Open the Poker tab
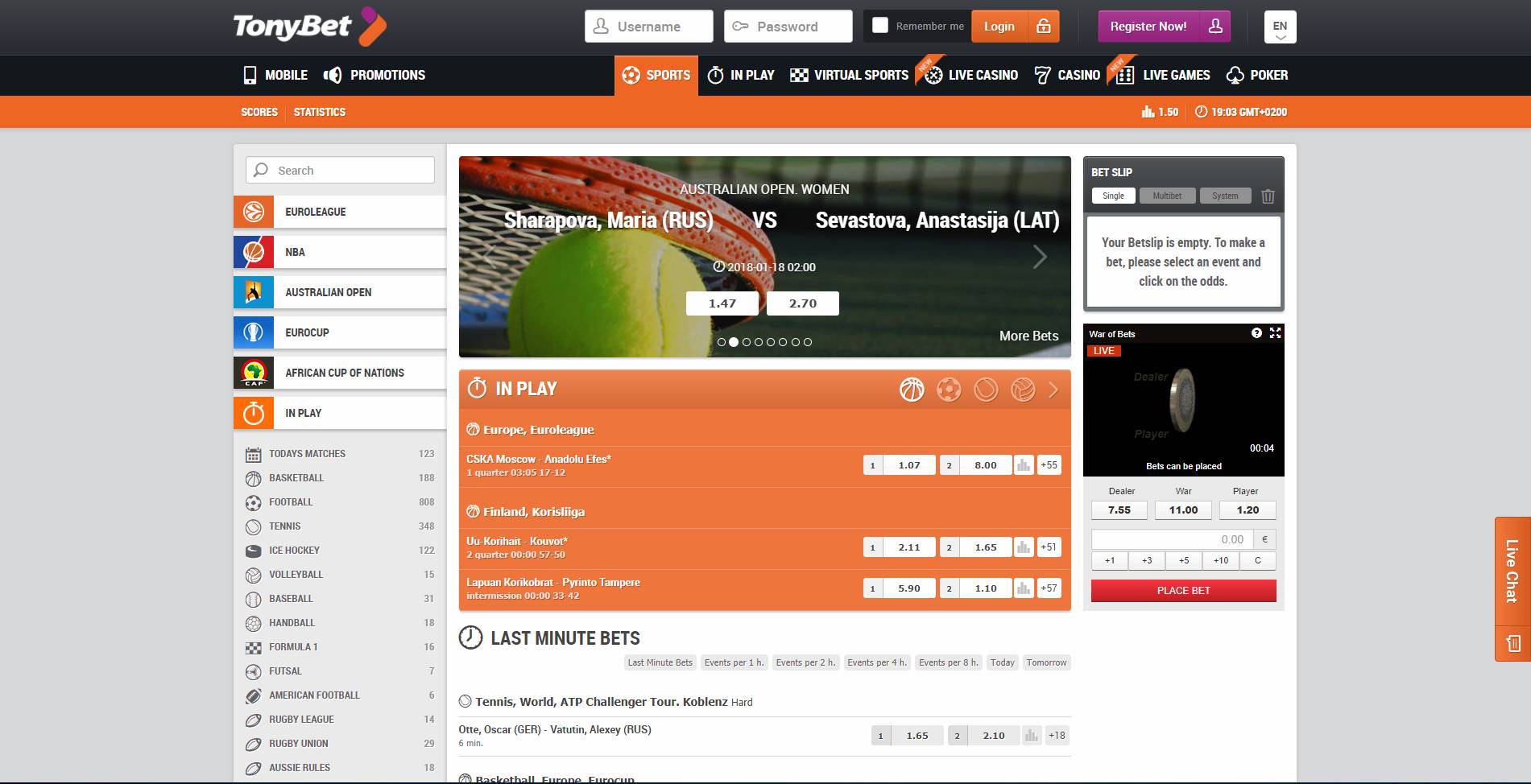The height and width of the screenshot is (784, 1531). [1257, 75]
